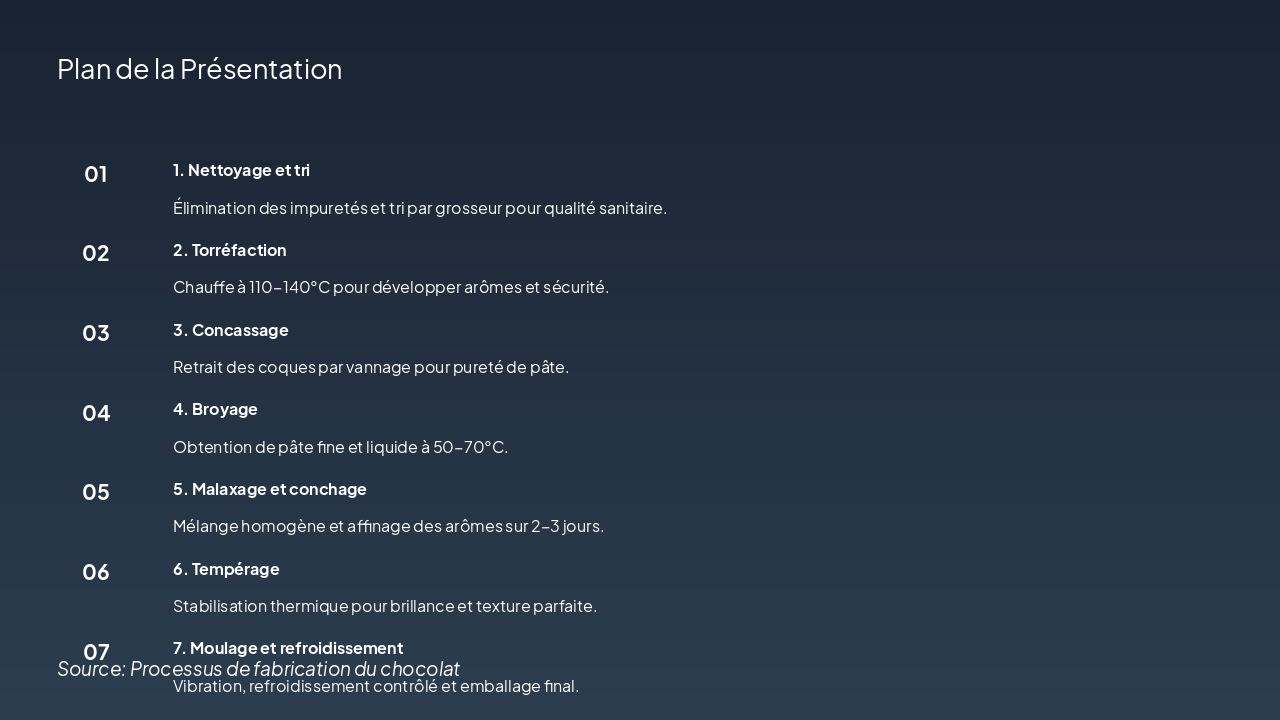Select the "4. Broyage" heading
The height and width of the screenshot is (720, 1280).
click(215, 409)
